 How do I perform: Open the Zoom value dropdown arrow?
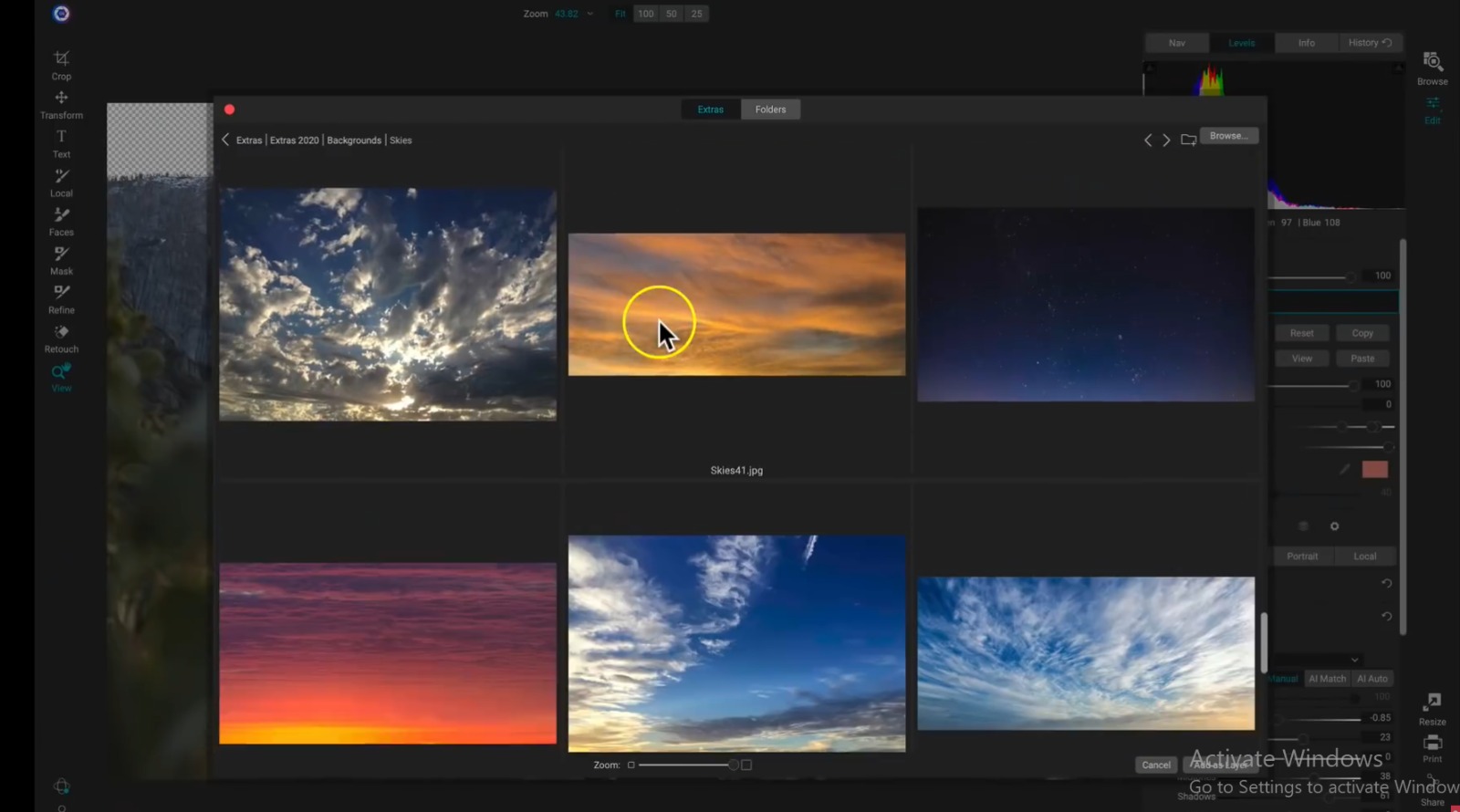pyautogui.click(x=590, y=14)
